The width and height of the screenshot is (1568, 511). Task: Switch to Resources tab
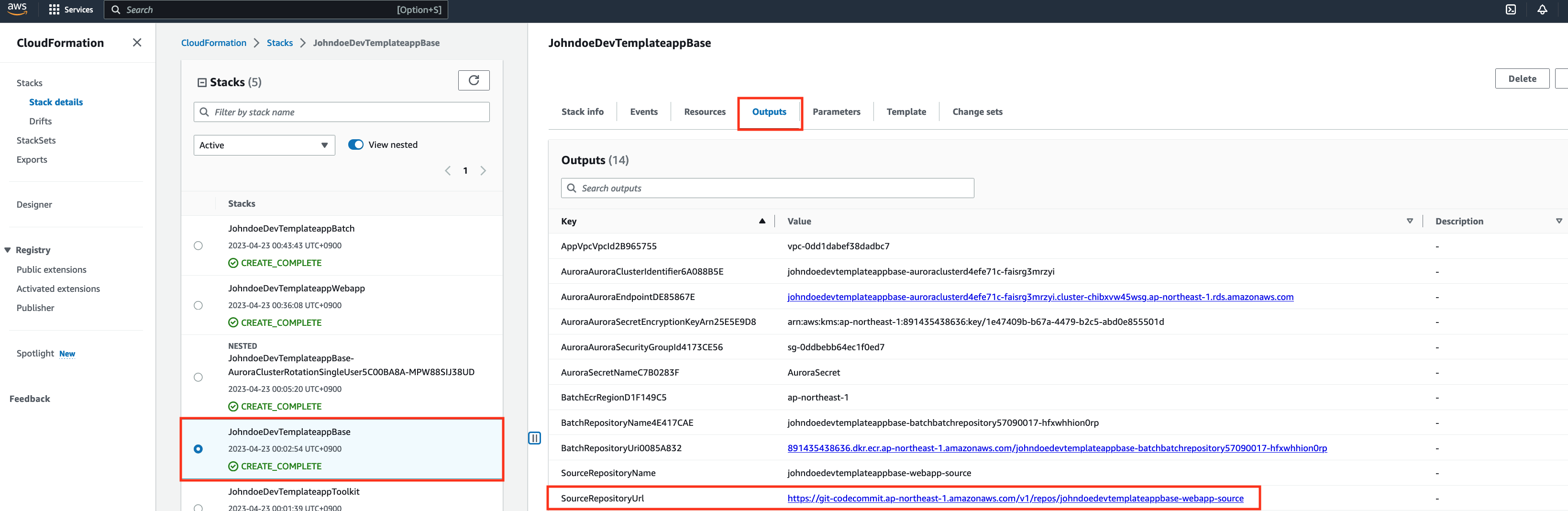(705, 112)
